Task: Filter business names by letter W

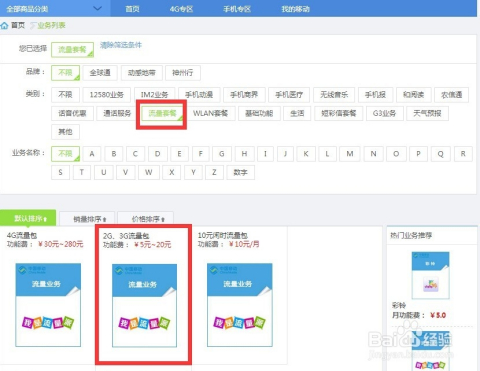Action: click(149, 172)
